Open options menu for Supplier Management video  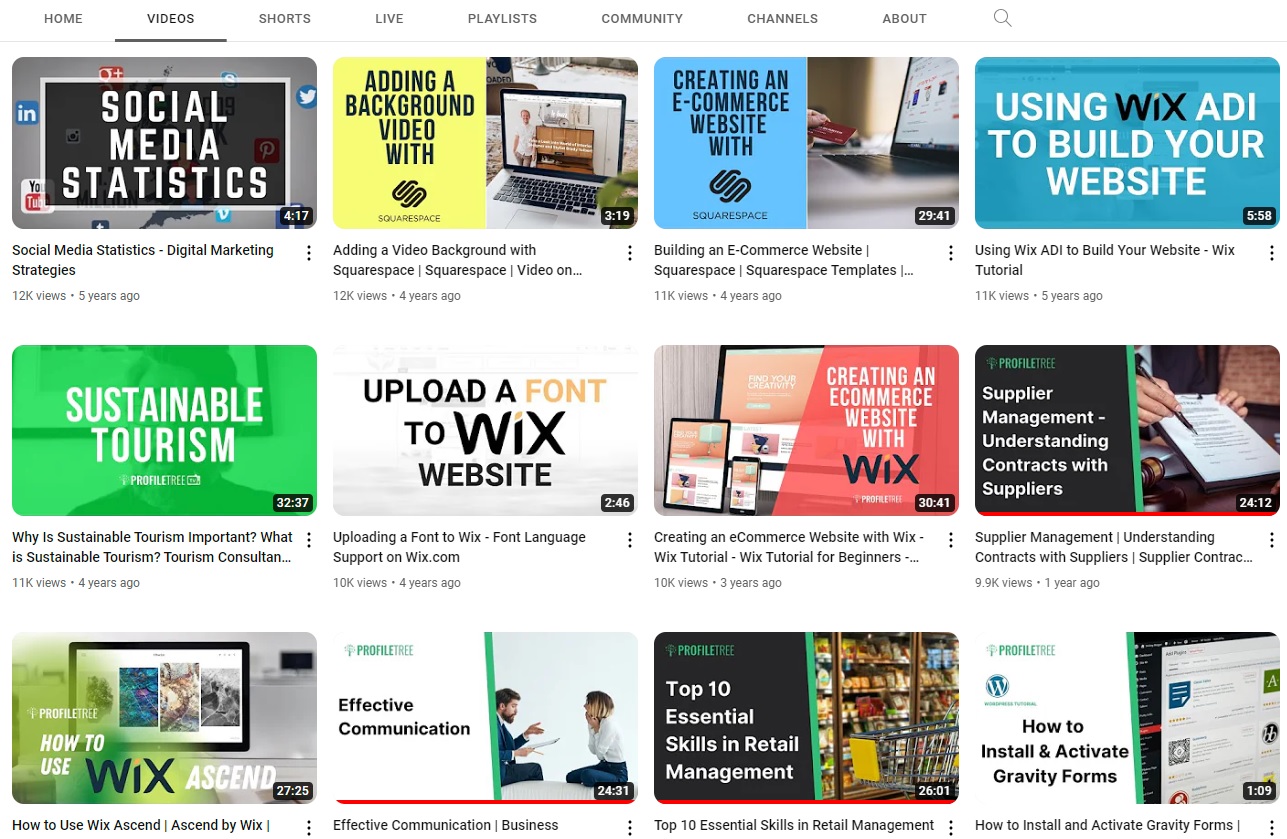[1272, 540]
